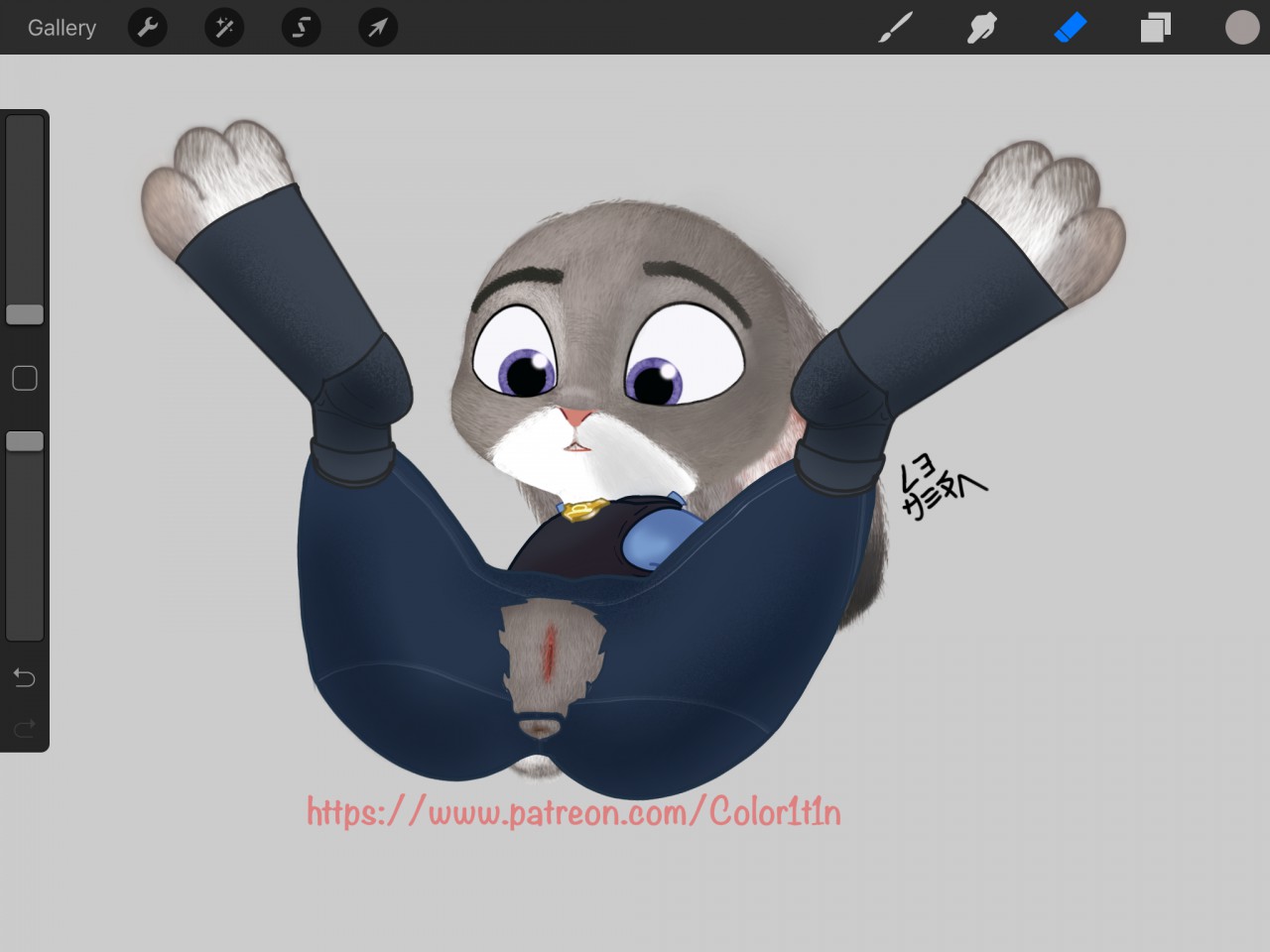
Task: Click the brush opacity slider handle
Action: 25,441
